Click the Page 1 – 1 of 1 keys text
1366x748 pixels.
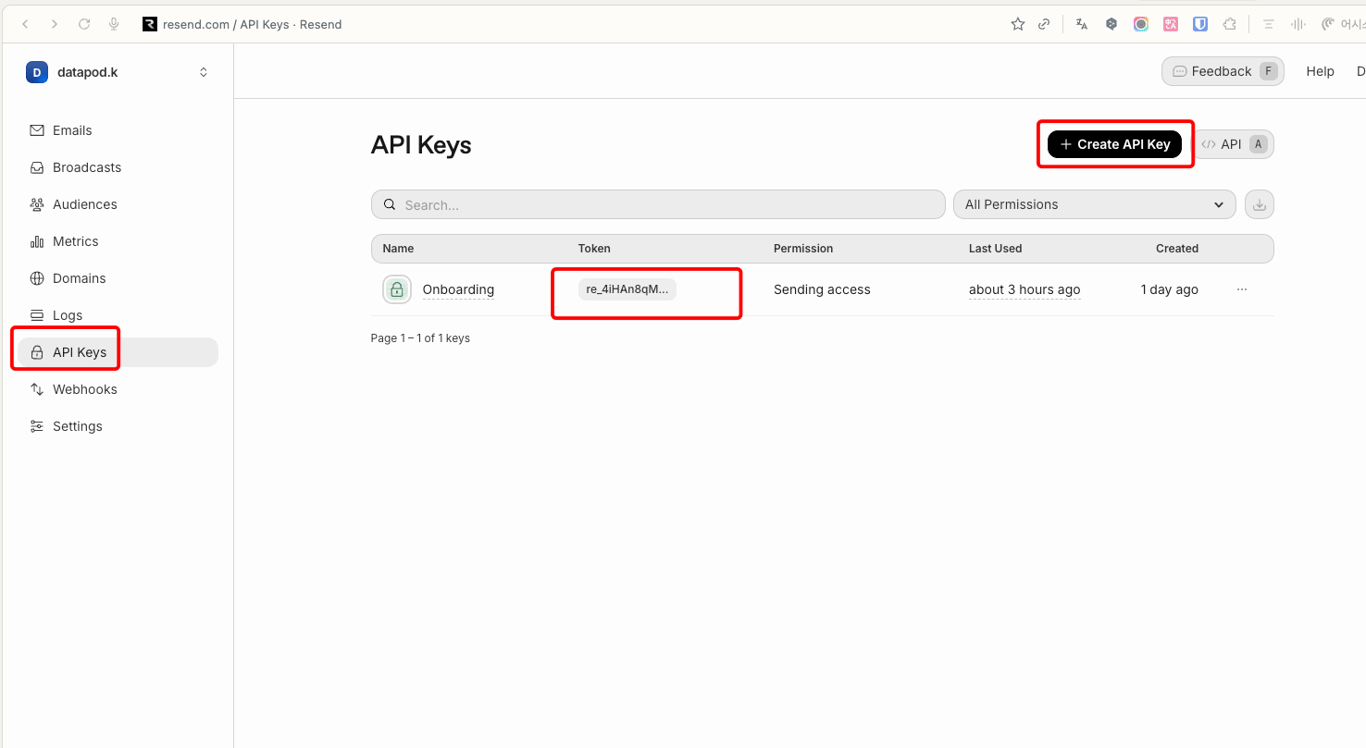420,338
